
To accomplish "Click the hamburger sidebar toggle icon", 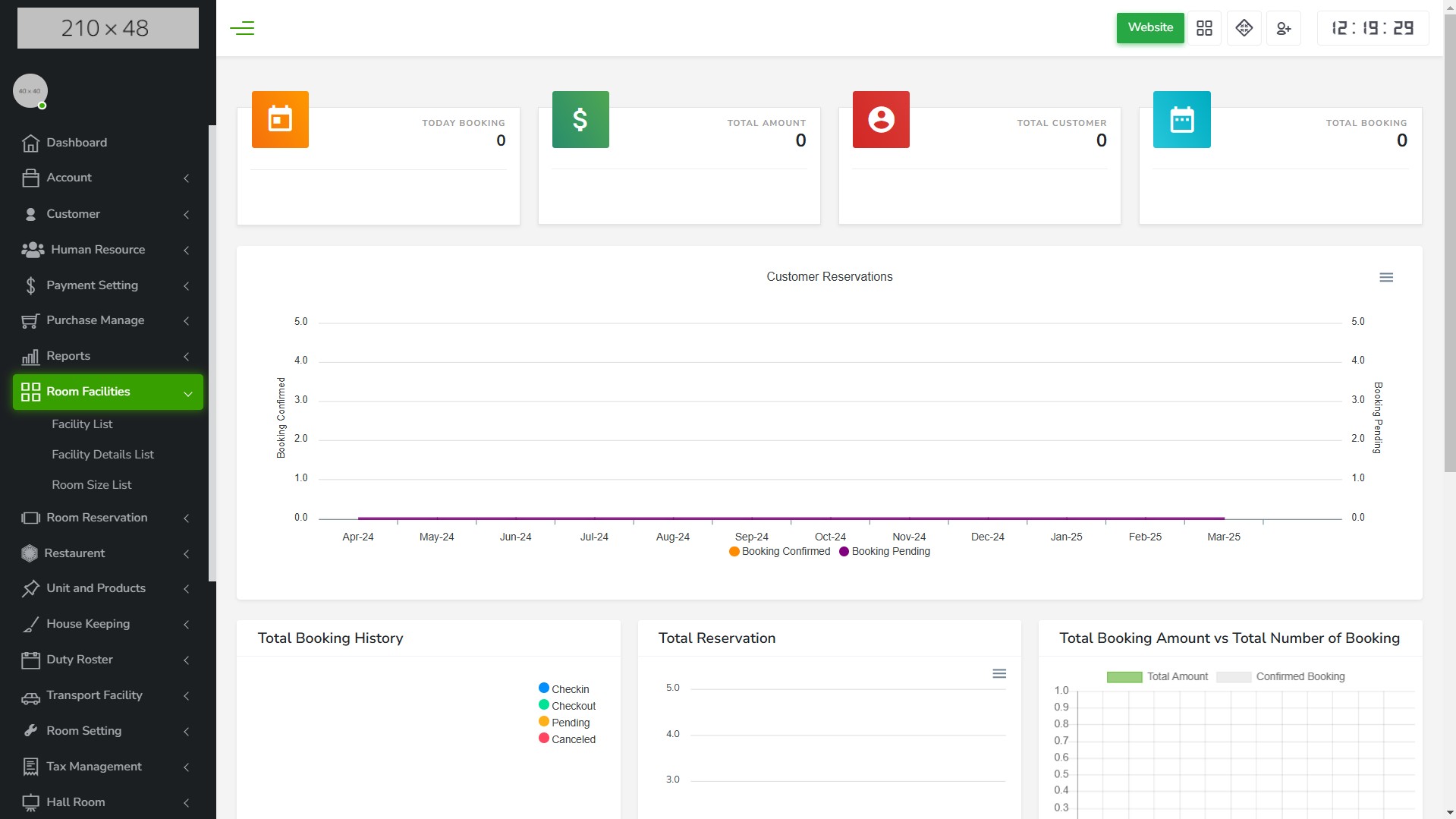I will pos(242,29).
